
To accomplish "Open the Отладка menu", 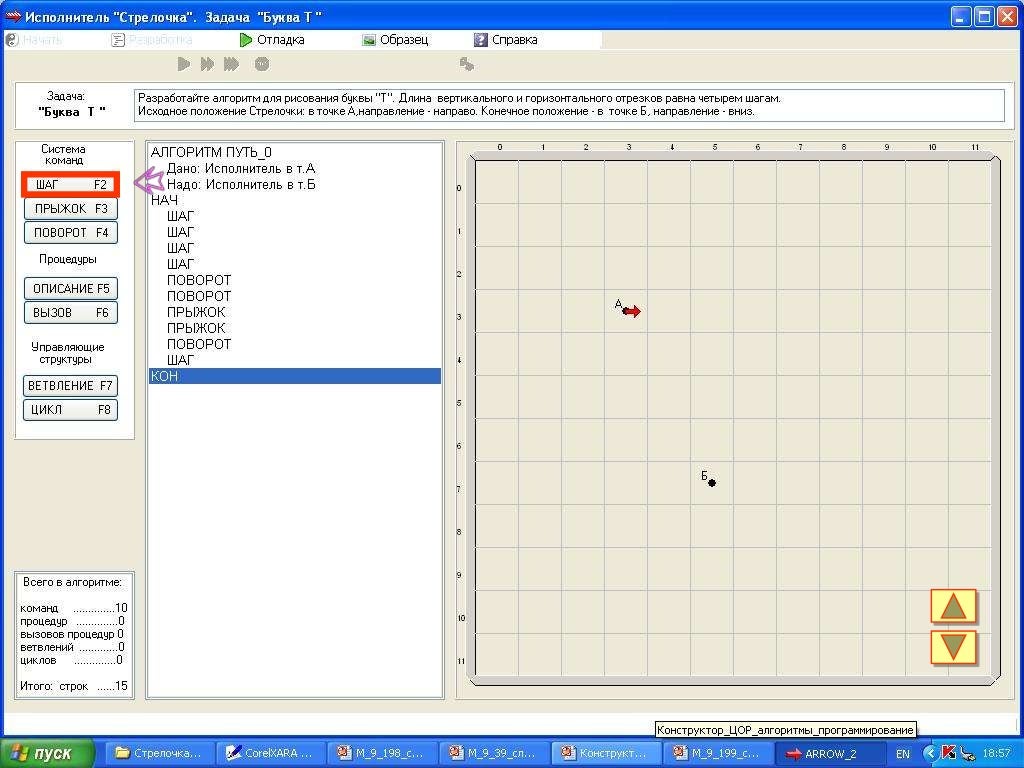I will tap(271, 40).
